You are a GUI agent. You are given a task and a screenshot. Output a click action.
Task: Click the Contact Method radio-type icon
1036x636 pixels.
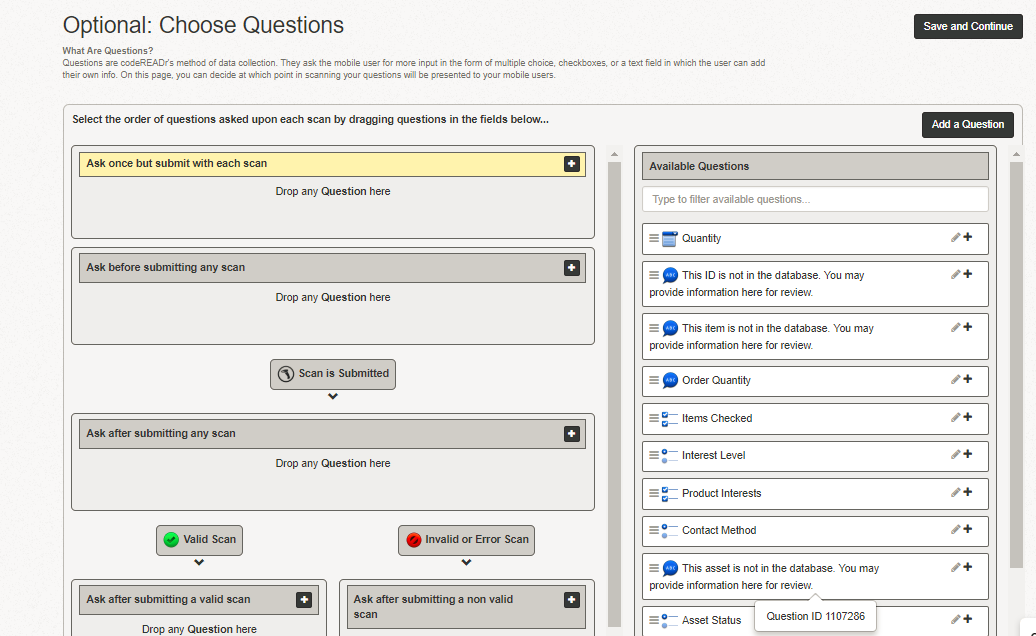(x=669, y=530)
